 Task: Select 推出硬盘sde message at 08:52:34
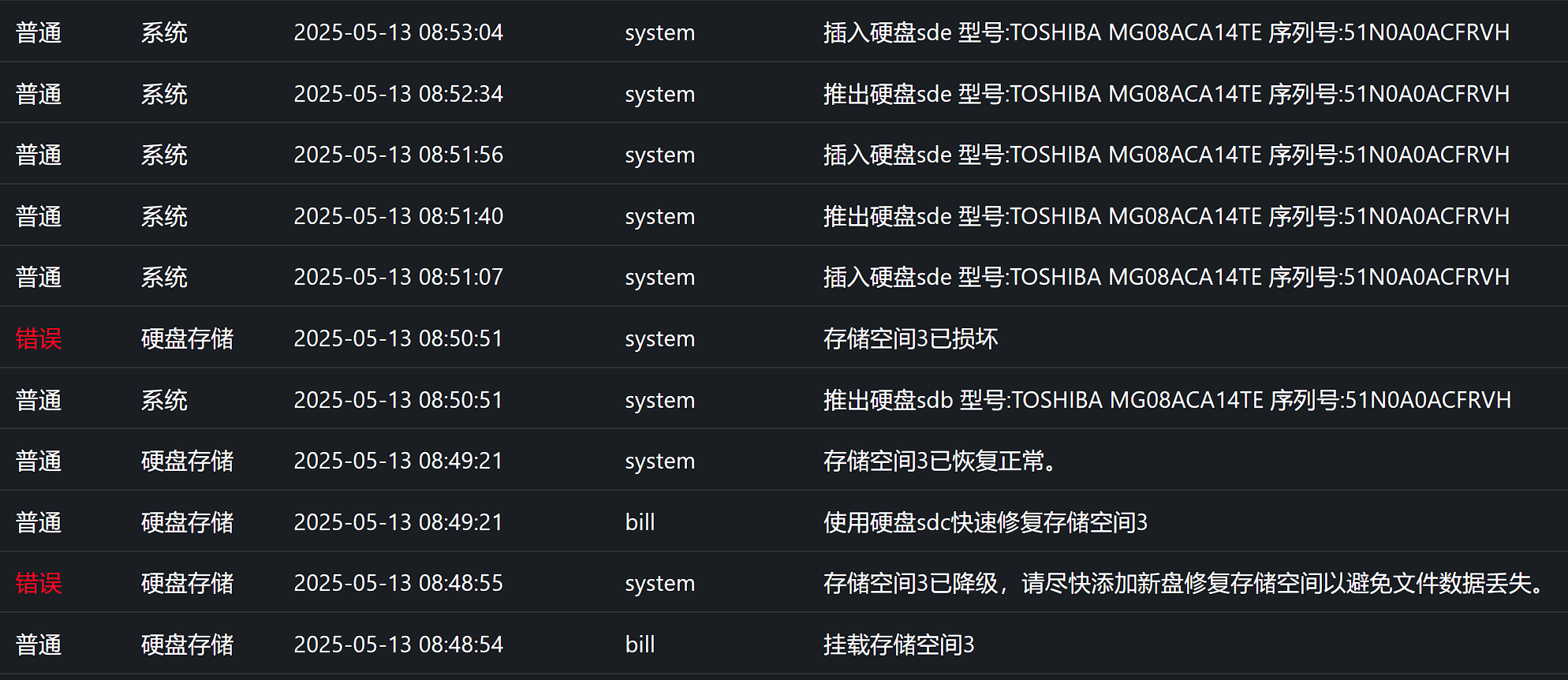1166,94
